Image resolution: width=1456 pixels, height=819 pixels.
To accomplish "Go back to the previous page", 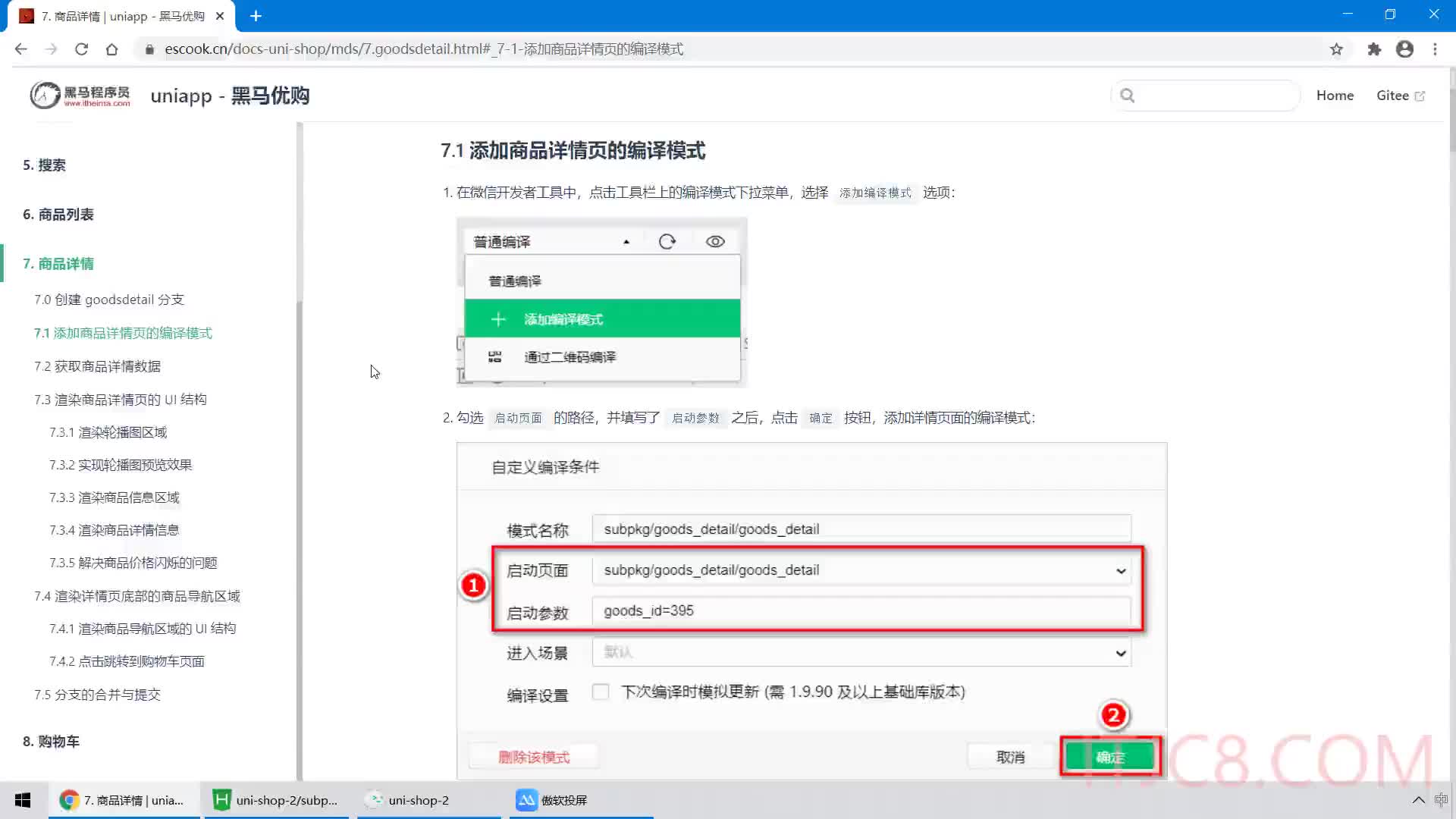I will [21, 49].
